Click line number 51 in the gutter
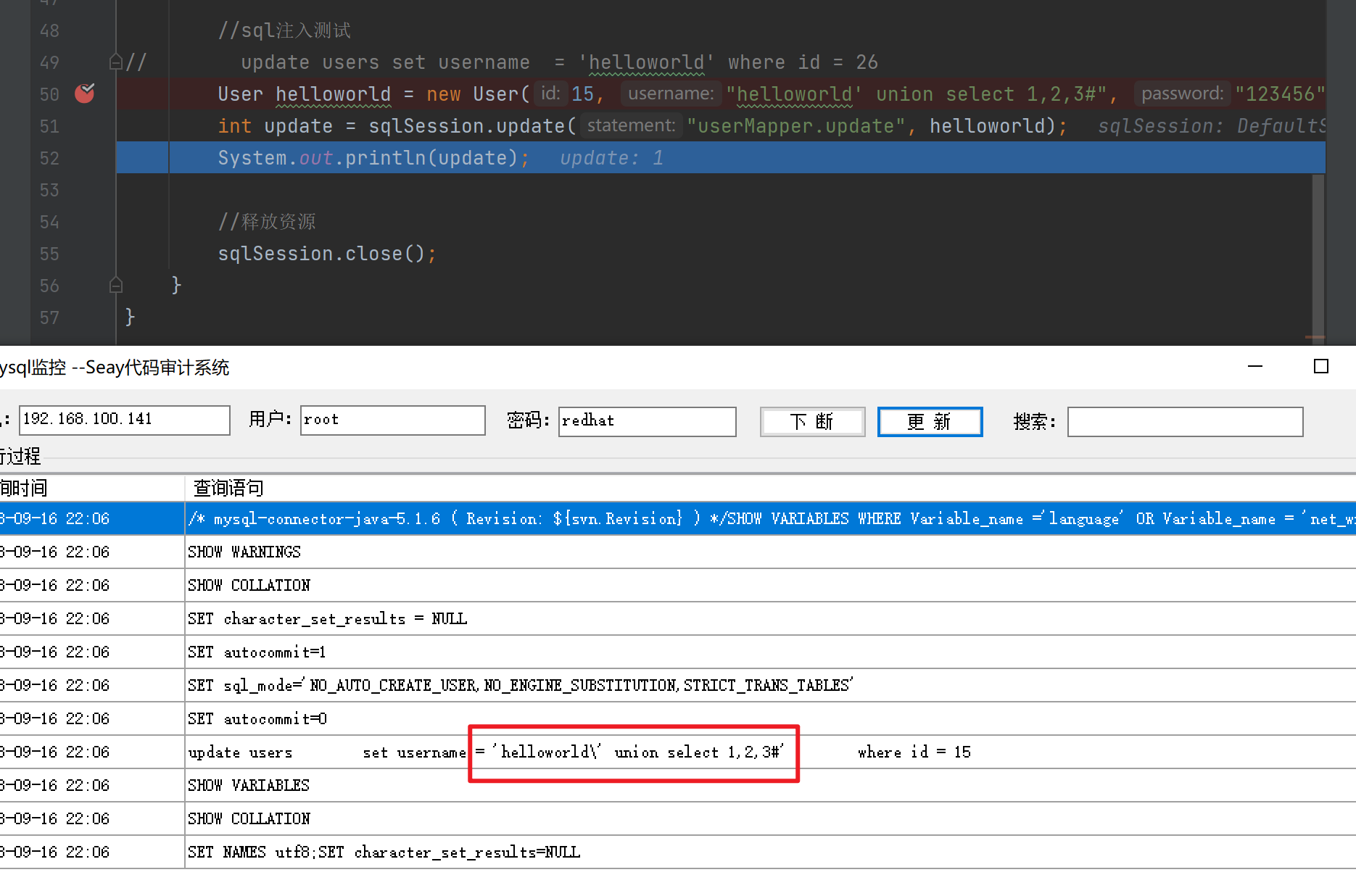 pyautogui.click(x=49, y=126)
